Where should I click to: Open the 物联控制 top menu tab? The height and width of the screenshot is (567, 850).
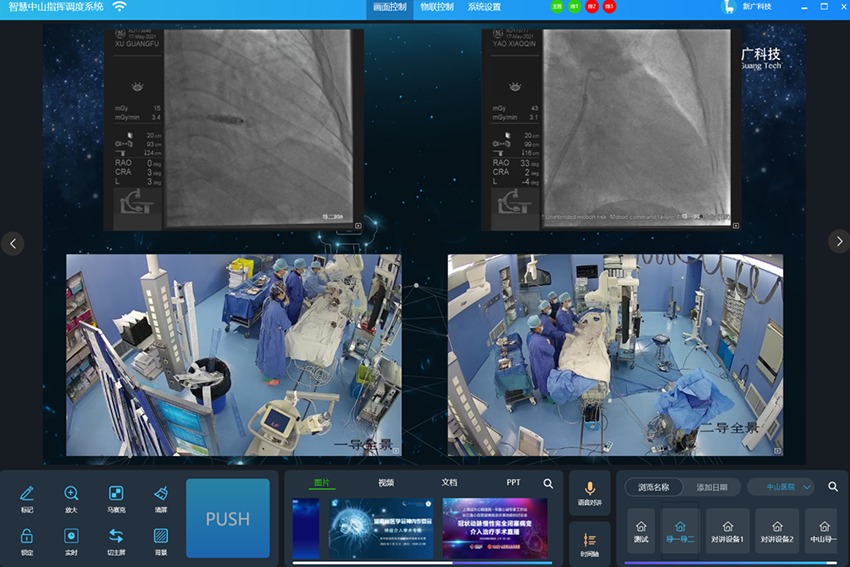pos(436,7)
